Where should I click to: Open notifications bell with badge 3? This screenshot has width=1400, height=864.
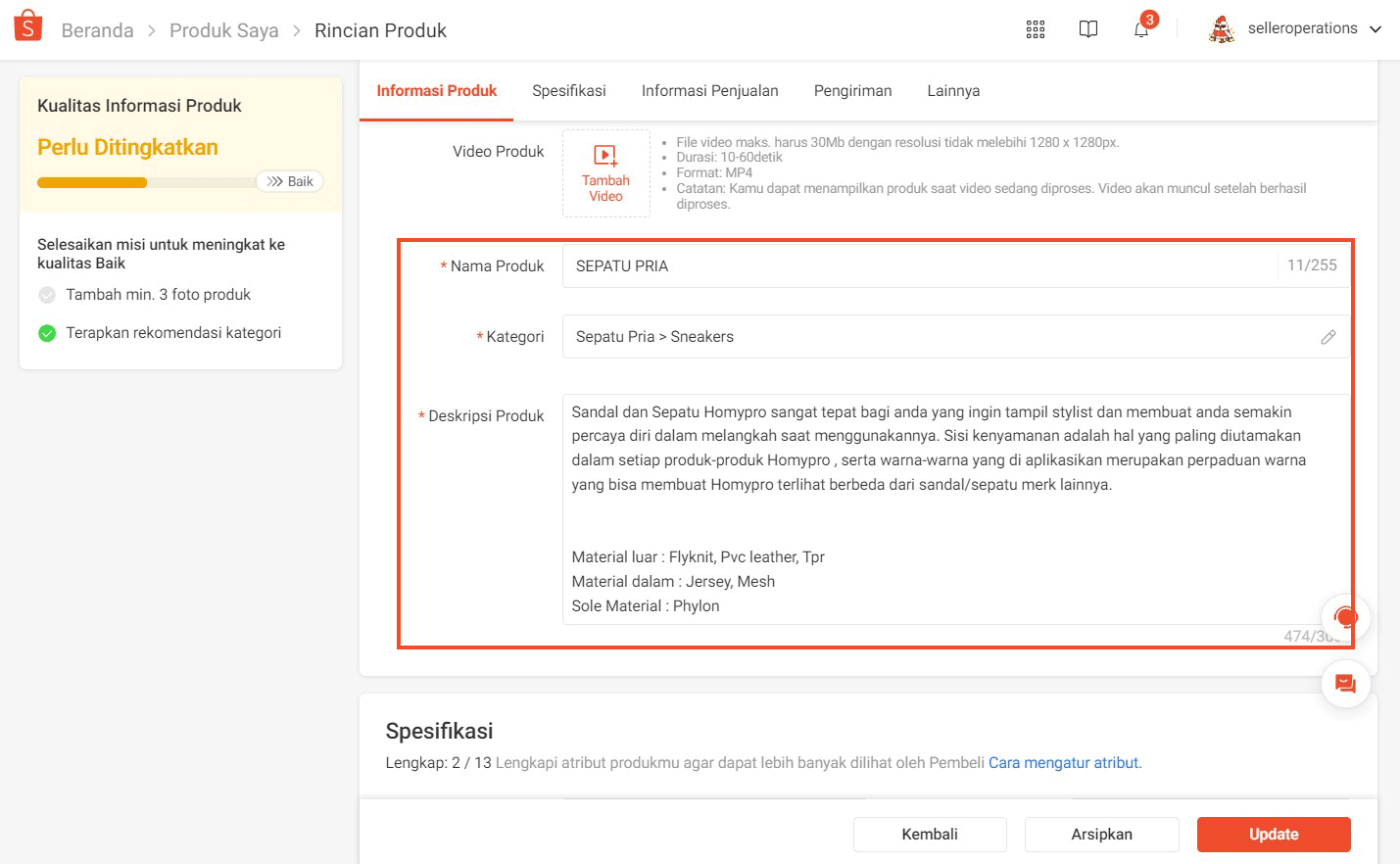pos(1139,31)
